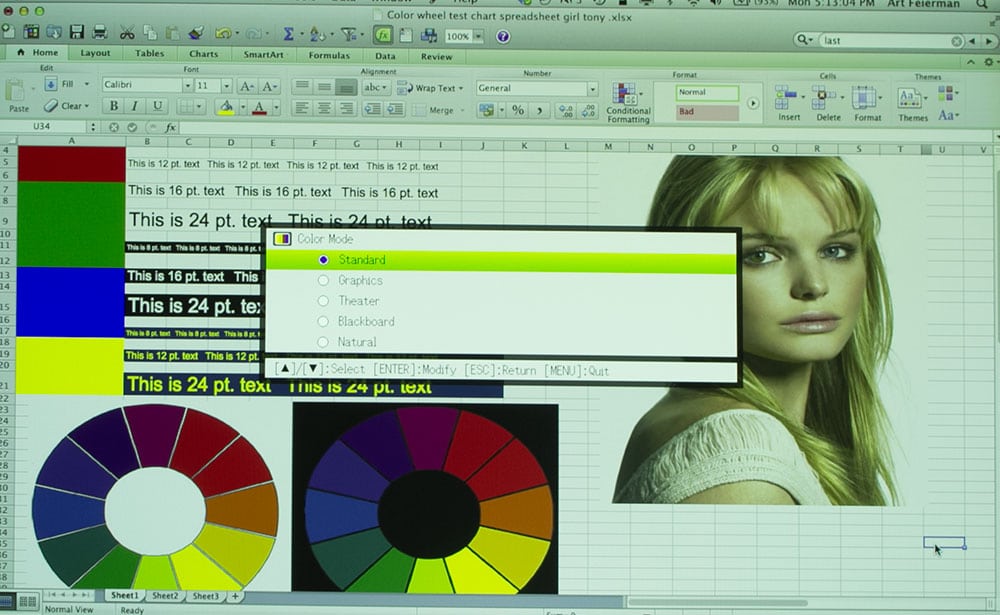Image resolution: width=1000 pixels, height=615 pixels.
Task: Center text horizontally in the Alignment group
Action: coord(324,108)
